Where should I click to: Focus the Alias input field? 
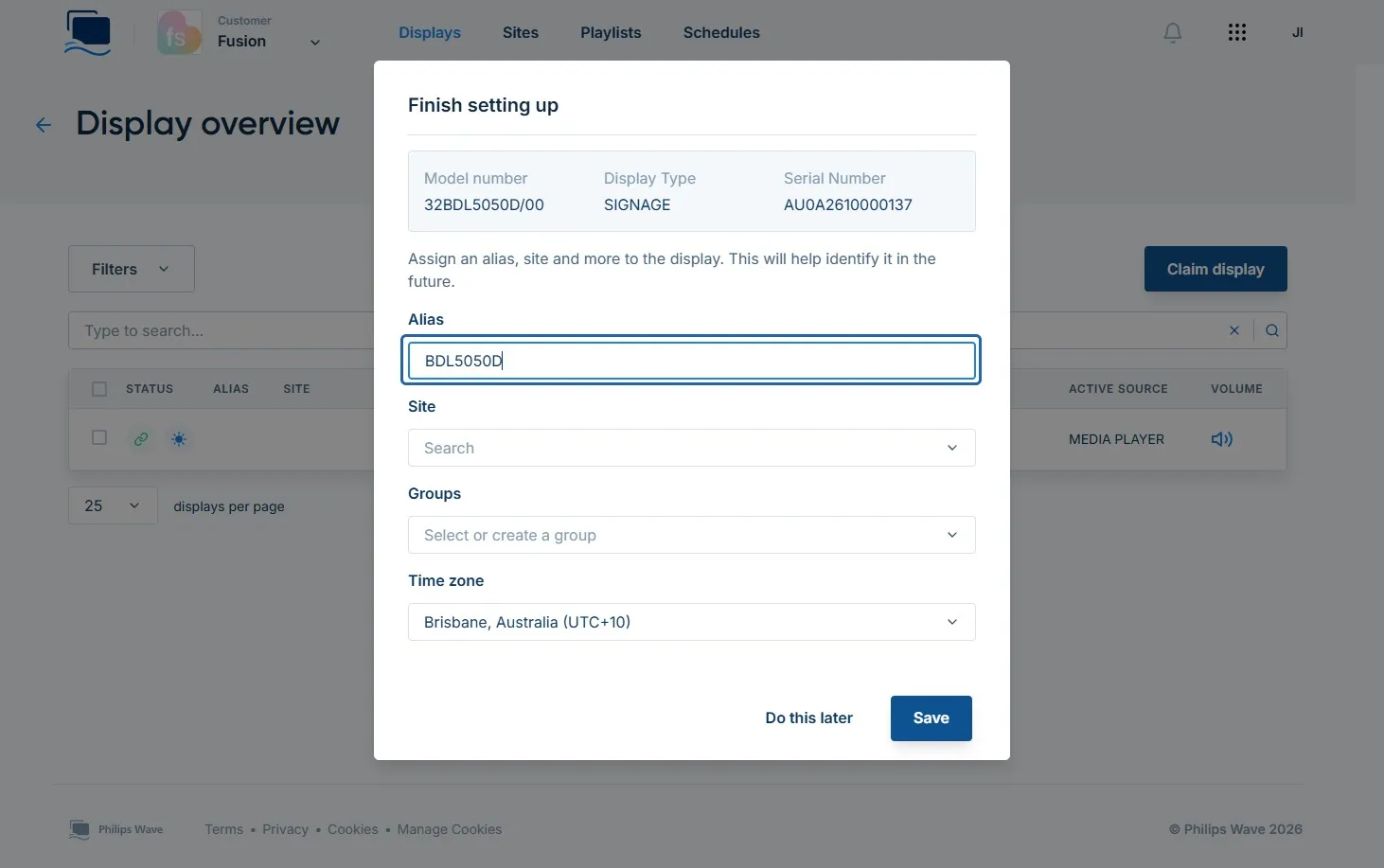click(x=691, y=361)
